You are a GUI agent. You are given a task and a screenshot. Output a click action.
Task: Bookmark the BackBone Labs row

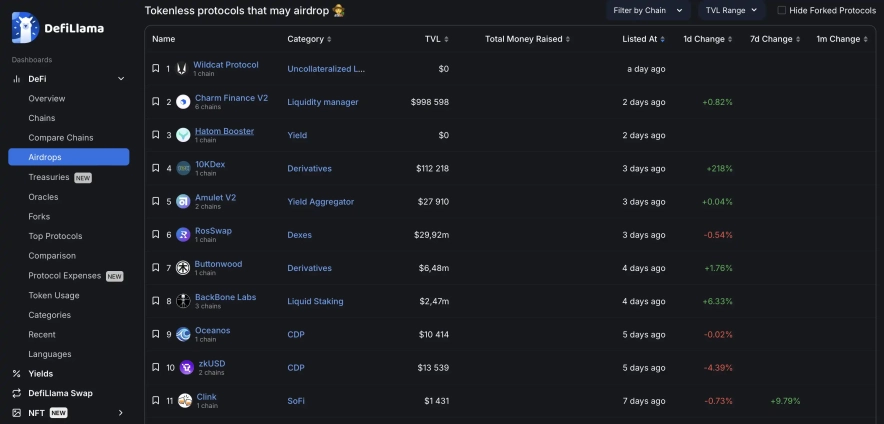click(155, 301)
